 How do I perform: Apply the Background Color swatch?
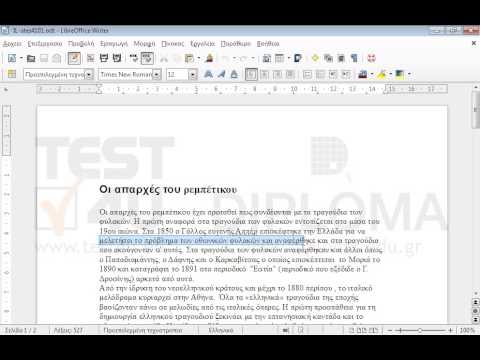[400, 74]
